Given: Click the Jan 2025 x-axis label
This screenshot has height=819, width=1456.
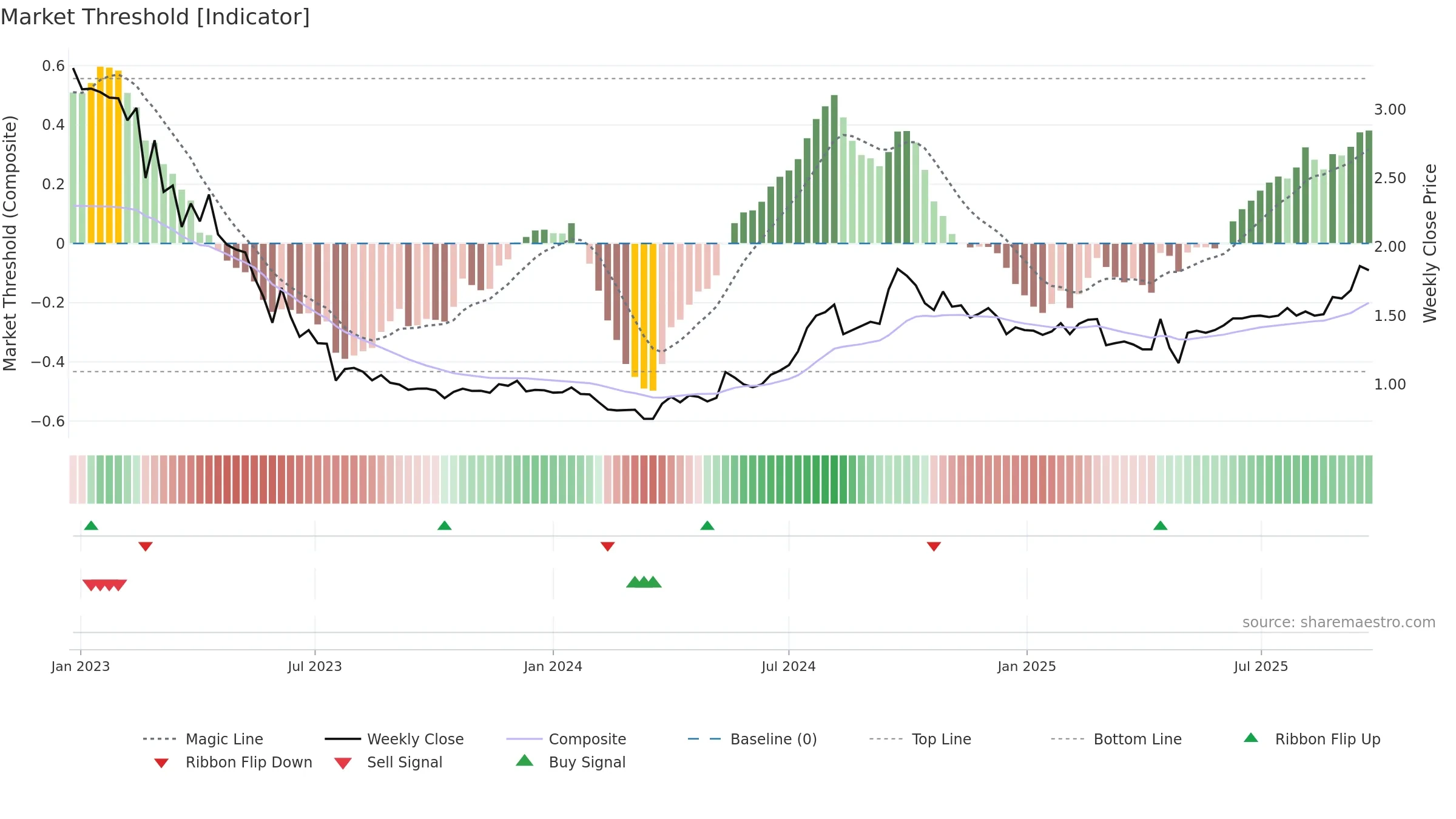Looking at the screenshot, I should click(1027, 667).
